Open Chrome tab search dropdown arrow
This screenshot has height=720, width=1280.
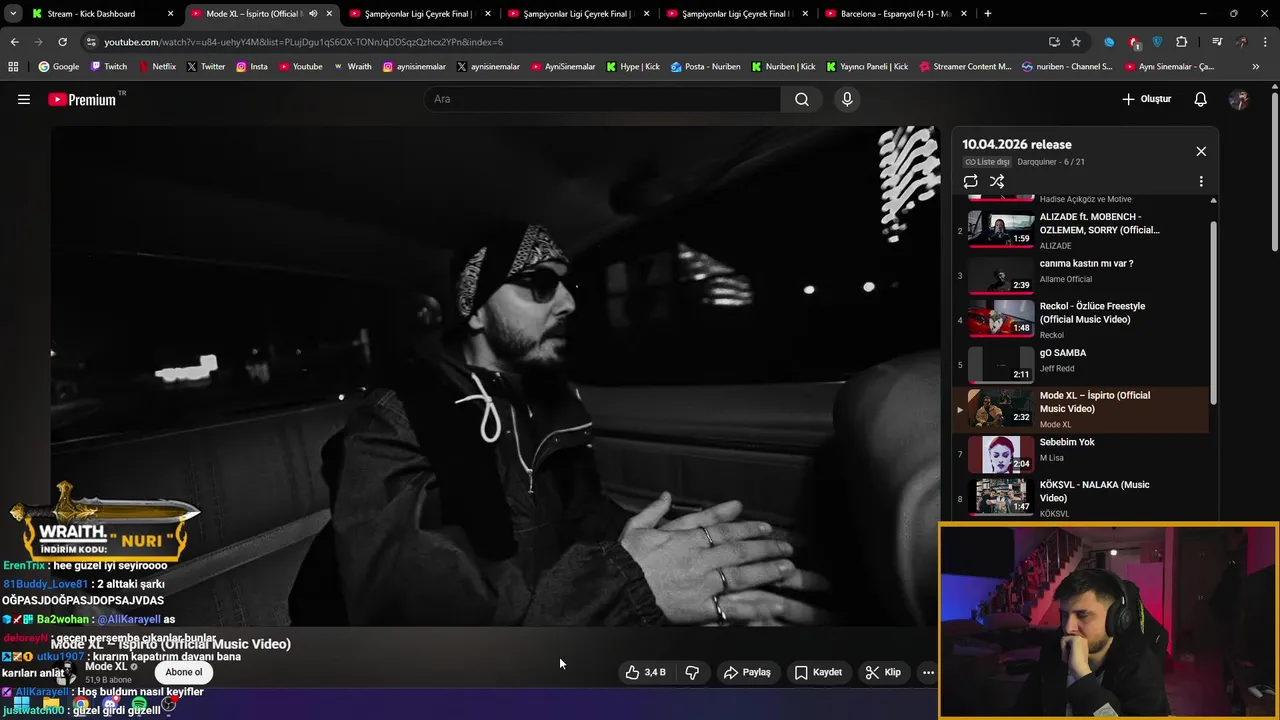13,14
